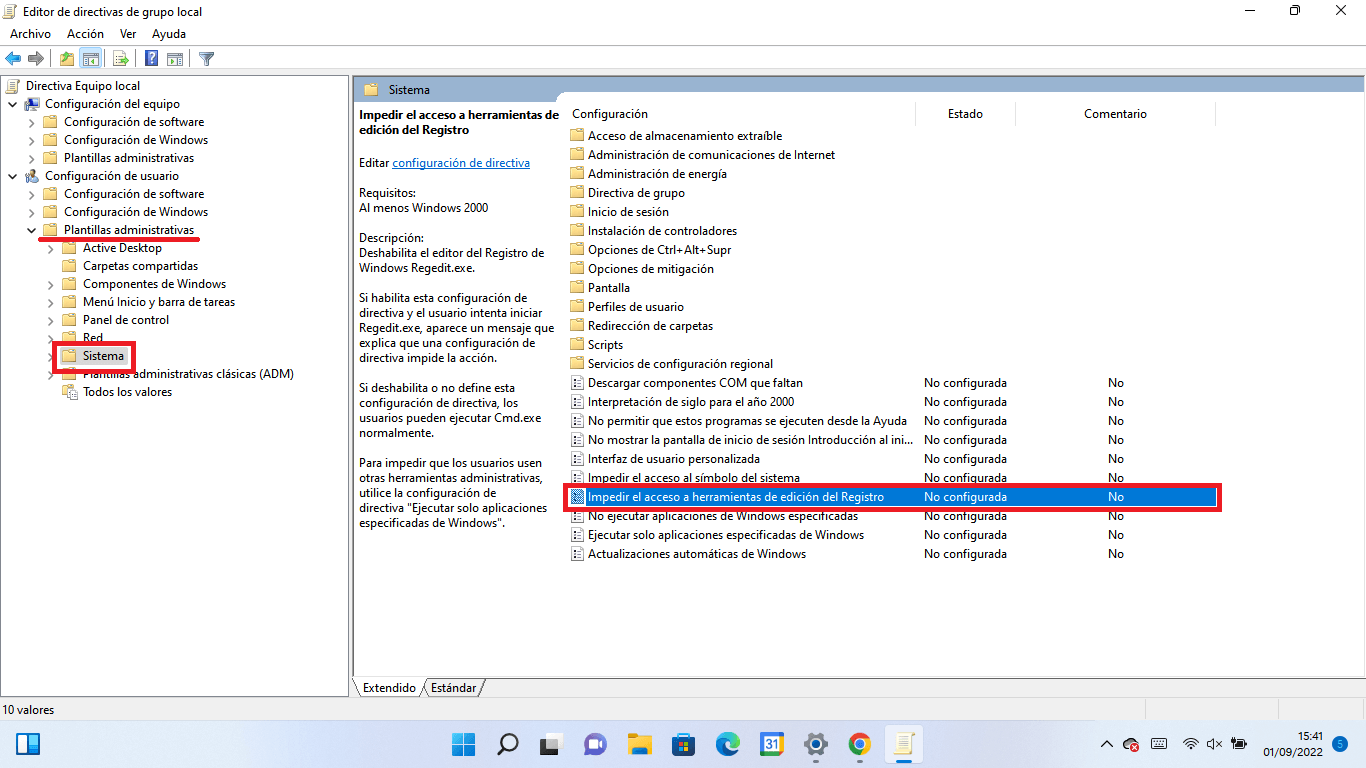The width and height of the screenshot is (1366, 768).
Task: Click the blue Back arrow in toolbar
Action: [14, 59]
